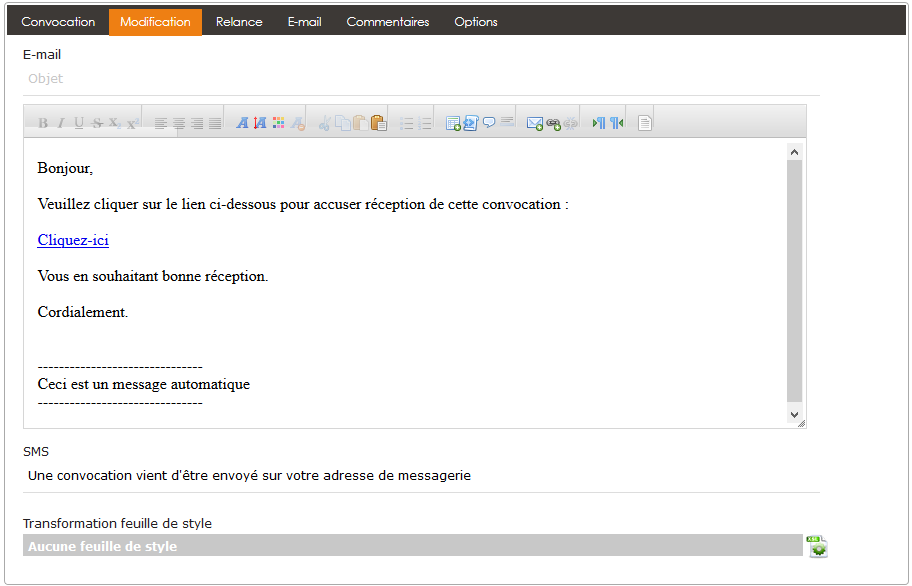Justify text using the toolbar icon
Image resolution: width=912 pixels, height=586 pixels.
215,123
